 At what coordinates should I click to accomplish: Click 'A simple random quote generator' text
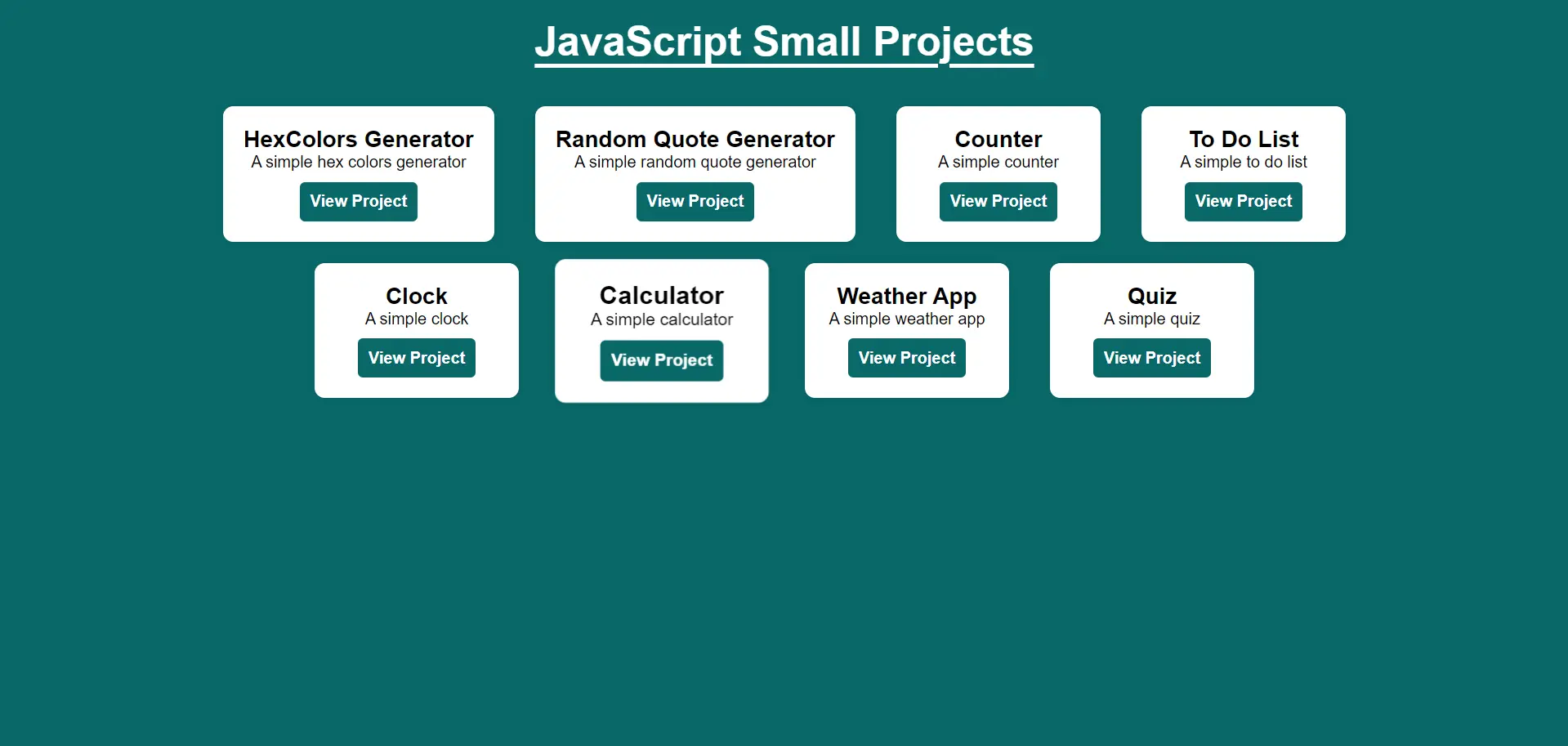pos(695,162)
